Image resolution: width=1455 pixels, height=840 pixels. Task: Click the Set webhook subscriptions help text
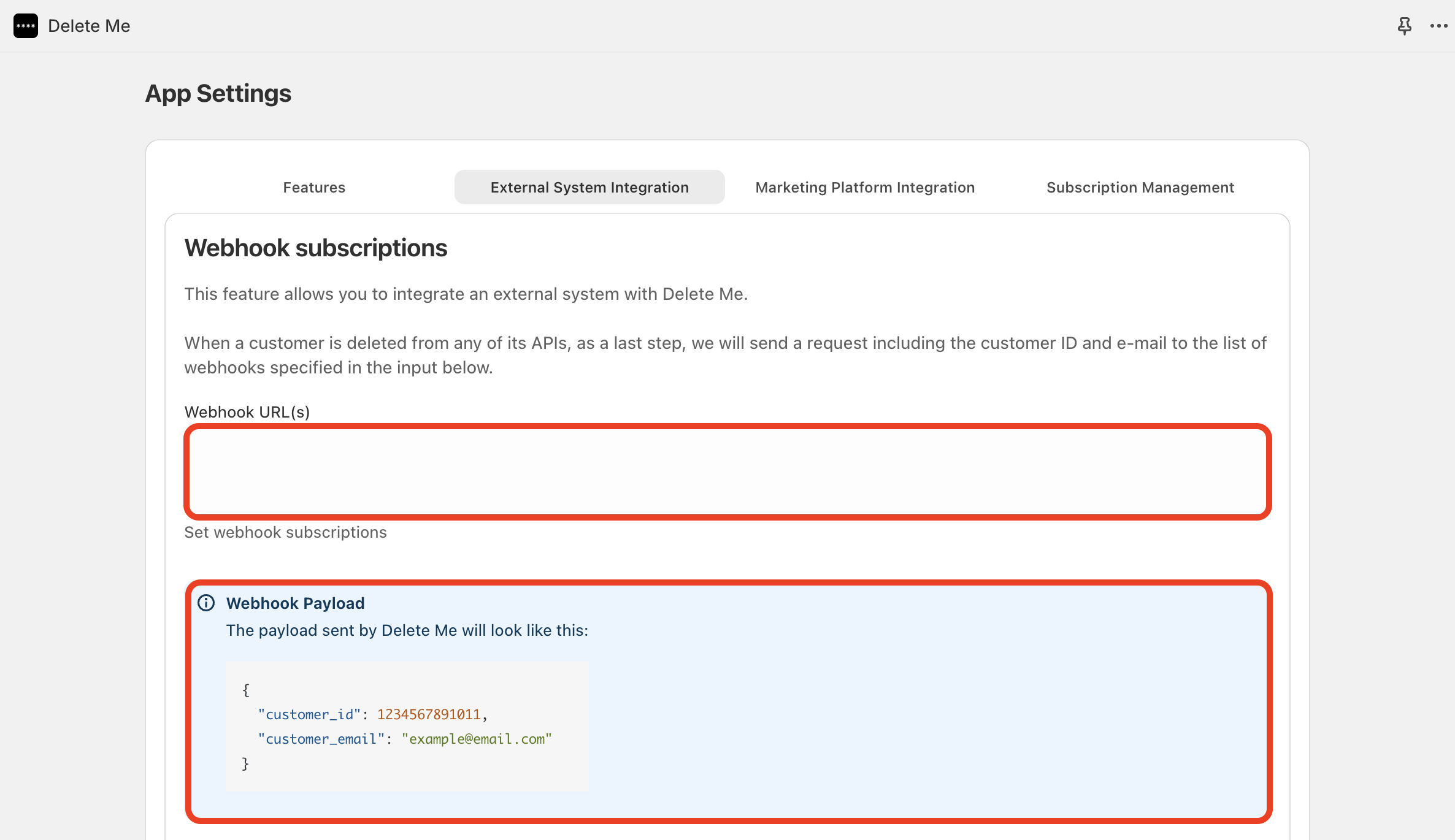pyautogui.click(x=286, y=532)
